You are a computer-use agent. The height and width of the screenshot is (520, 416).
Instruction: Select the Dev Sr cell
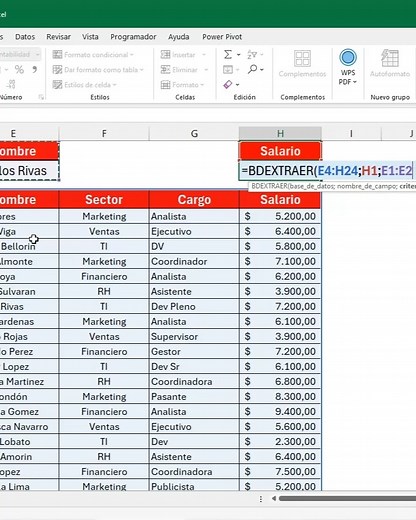(194, 366)
